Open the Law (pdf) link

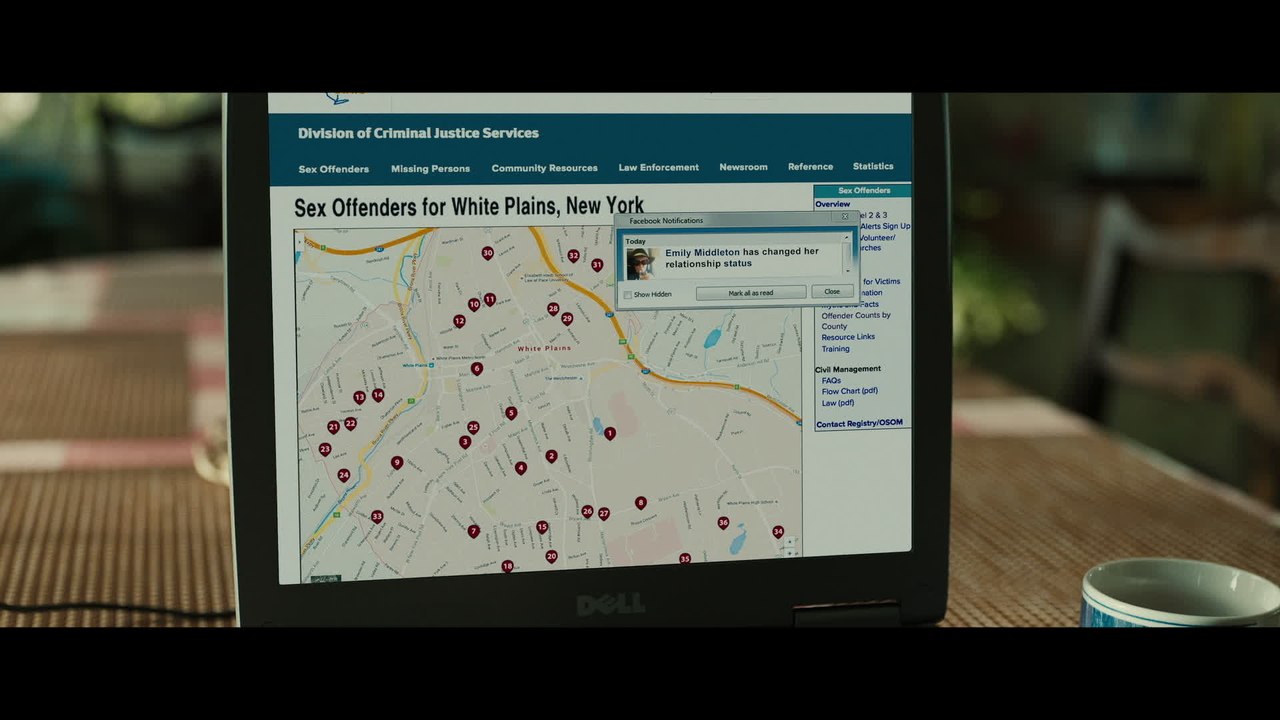838,403
